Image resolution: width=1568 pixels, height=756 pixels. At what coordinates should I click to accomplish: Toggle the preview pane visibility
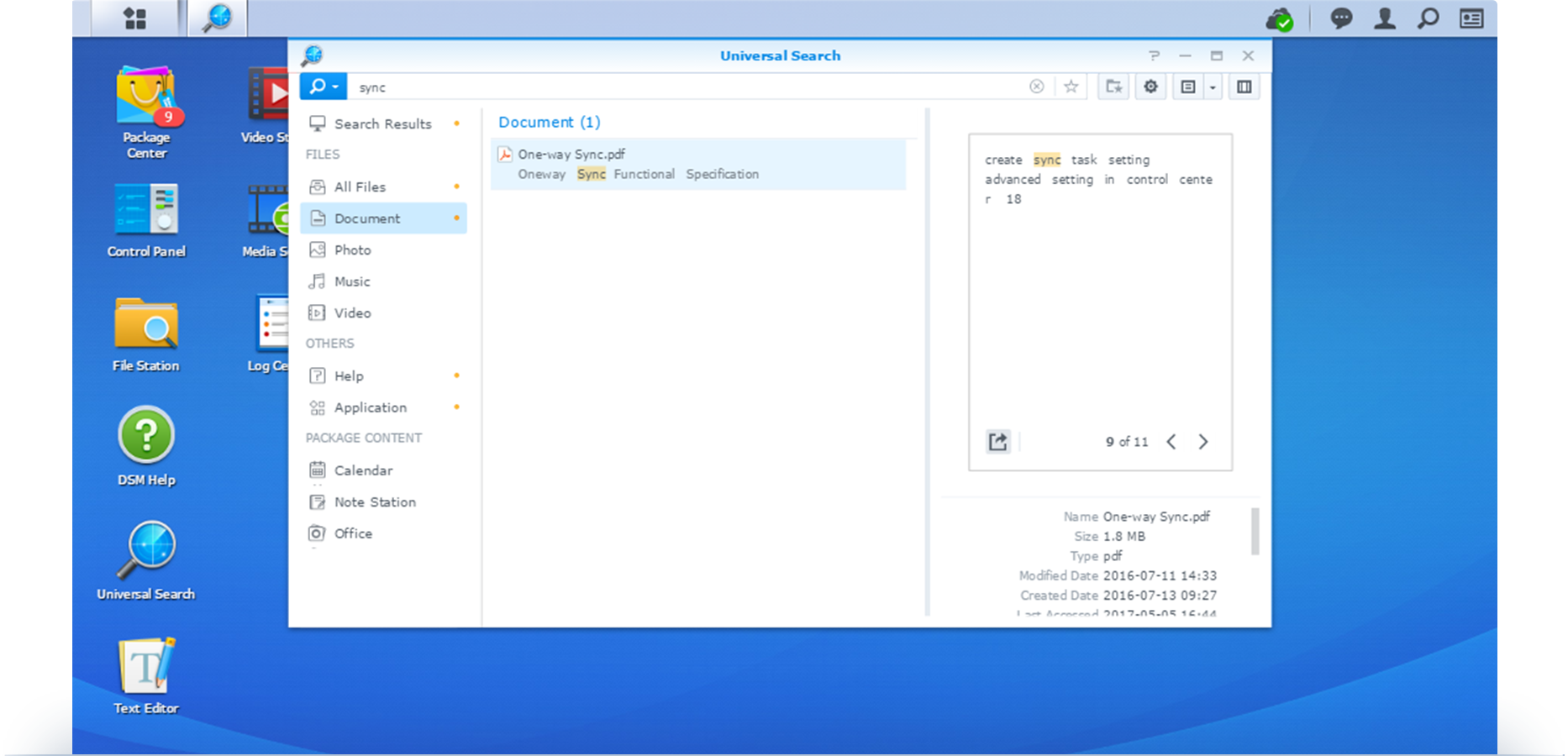1244,87
